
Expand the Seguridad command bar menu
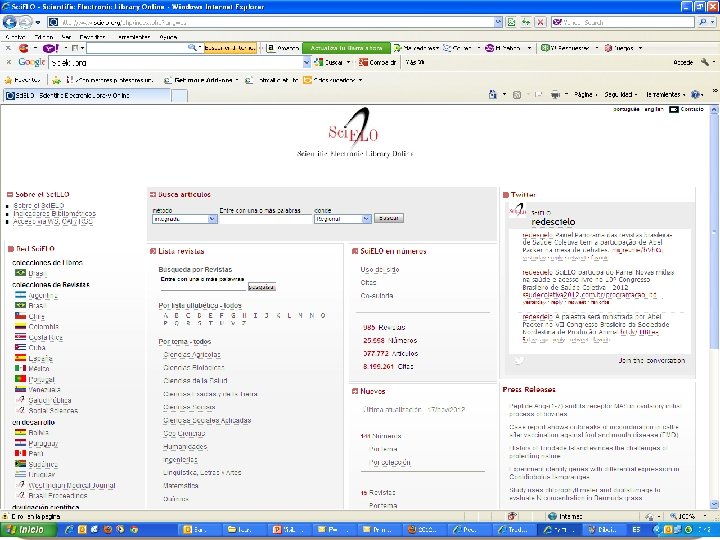[620, 95]
